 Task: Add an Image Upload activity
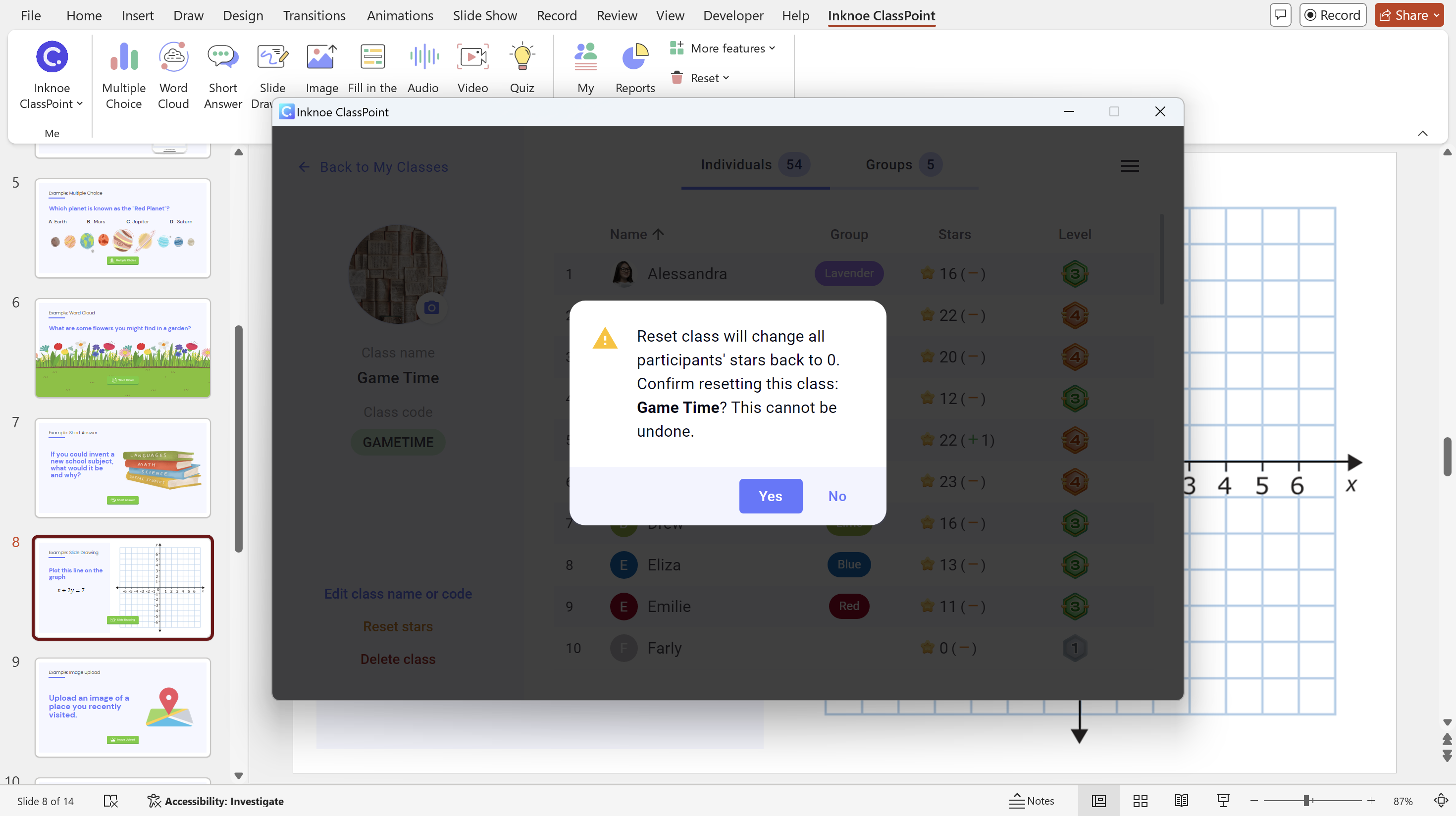click(321, 68)
